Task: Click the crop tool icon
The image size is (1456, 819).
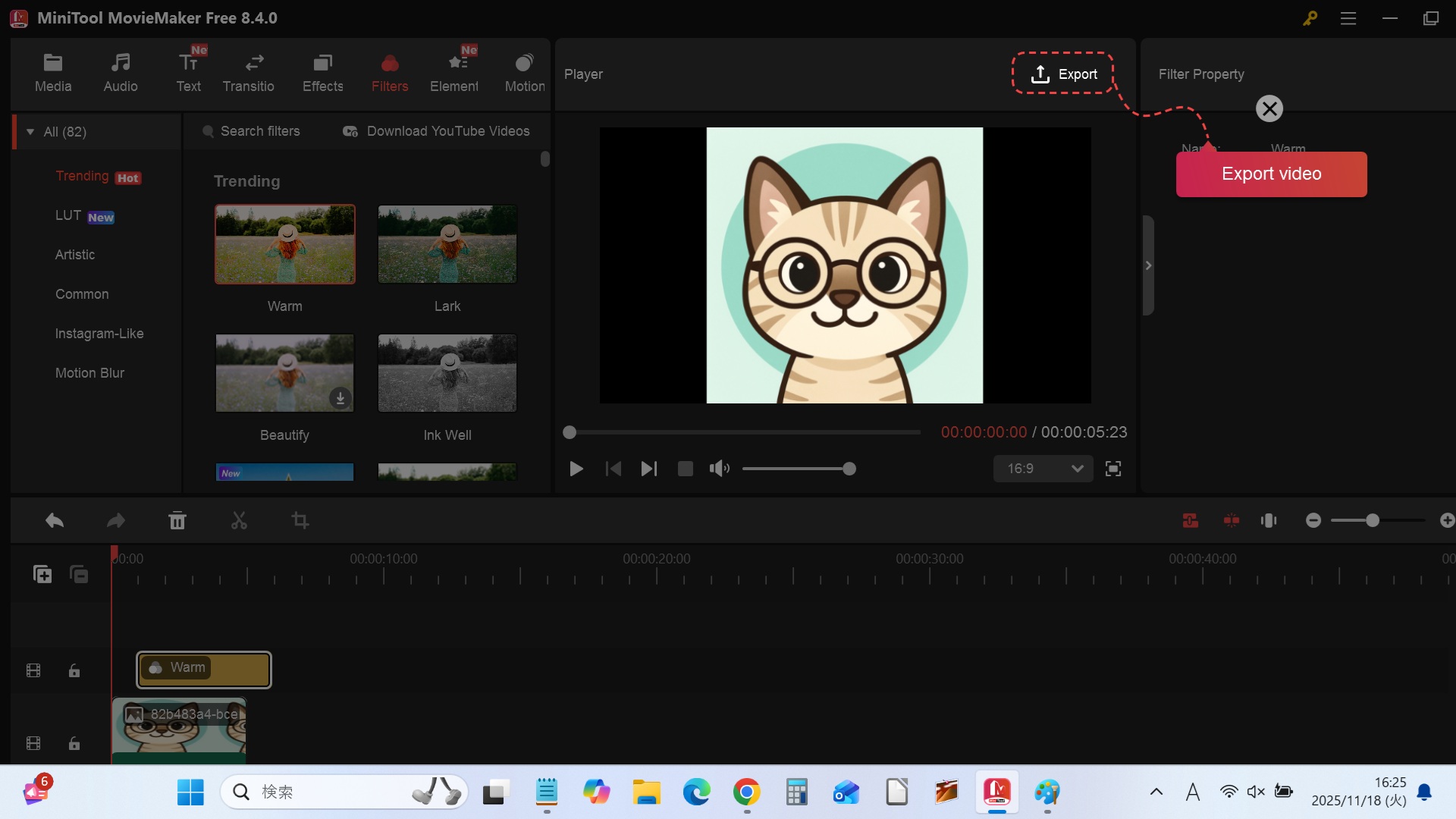Action: coord(300,521)
